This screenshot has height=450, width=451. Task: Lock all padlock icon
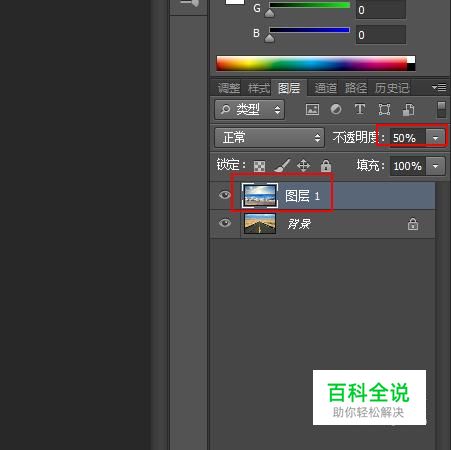tap(326, 165)
